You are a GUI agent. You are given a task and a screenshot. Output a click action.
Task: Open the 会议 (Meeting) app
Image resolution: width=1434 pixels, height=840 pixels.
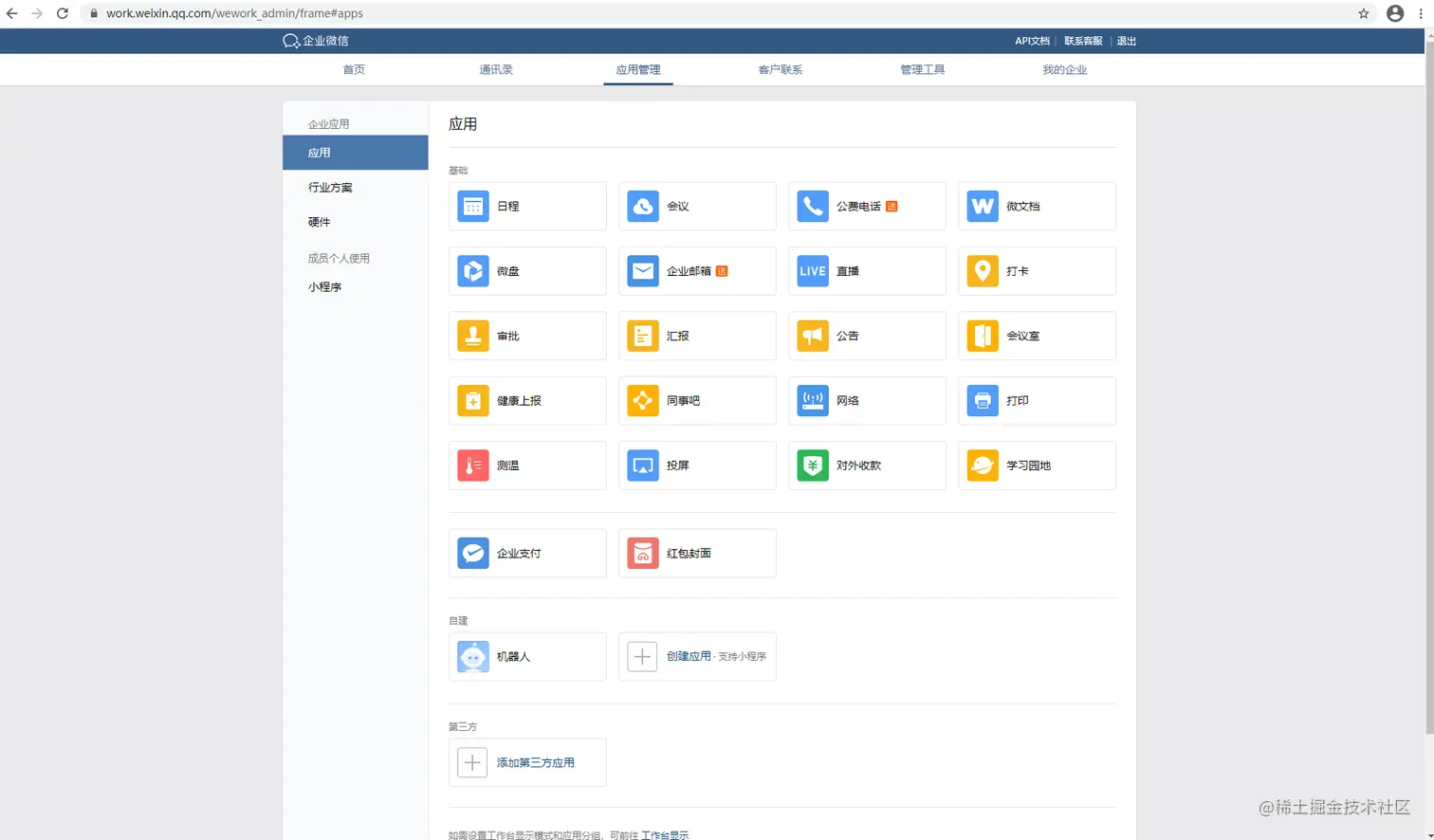697,206
